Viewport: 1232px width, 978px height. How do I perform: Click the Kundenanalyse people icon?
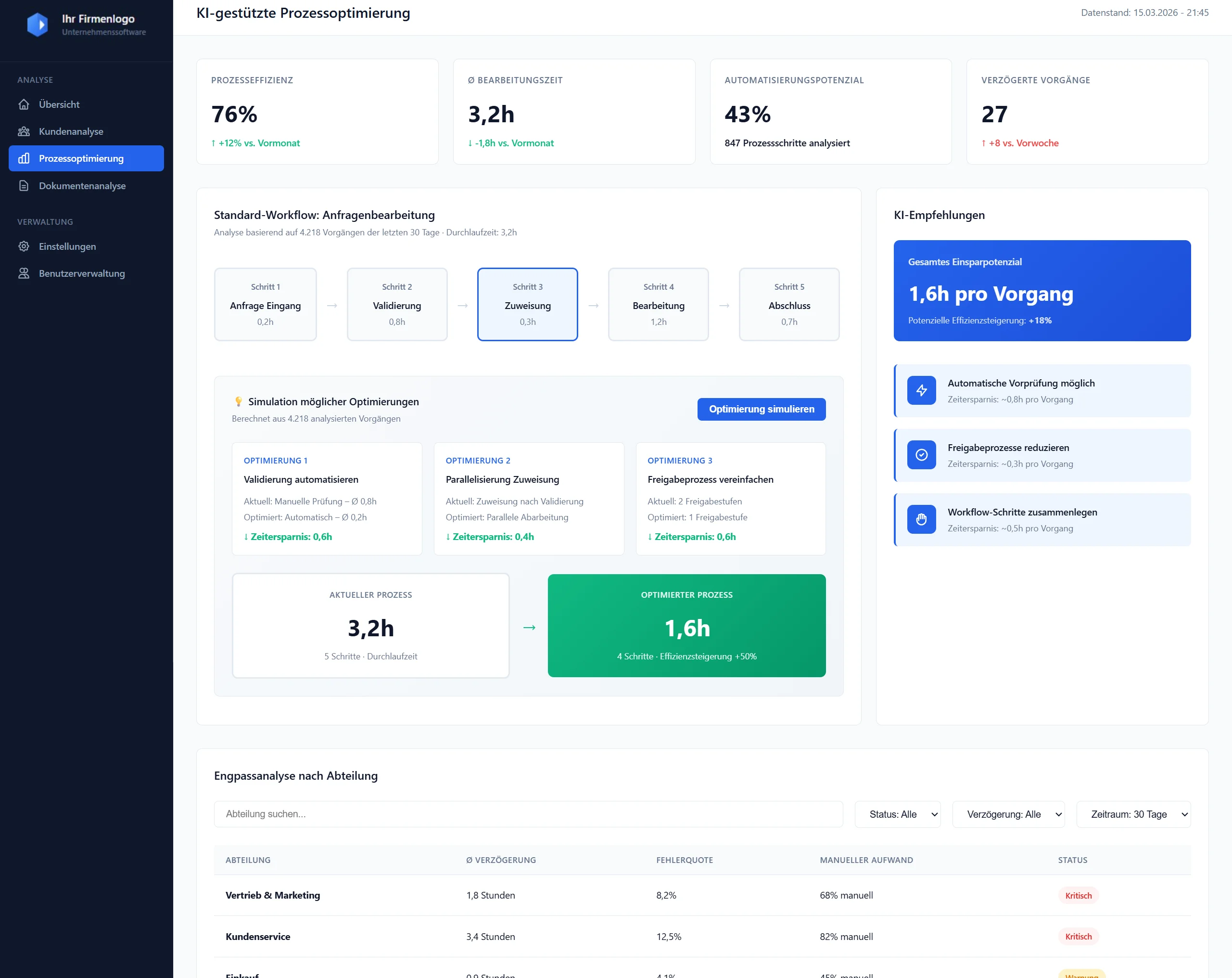pyautogui.click(x=24, y=131)
